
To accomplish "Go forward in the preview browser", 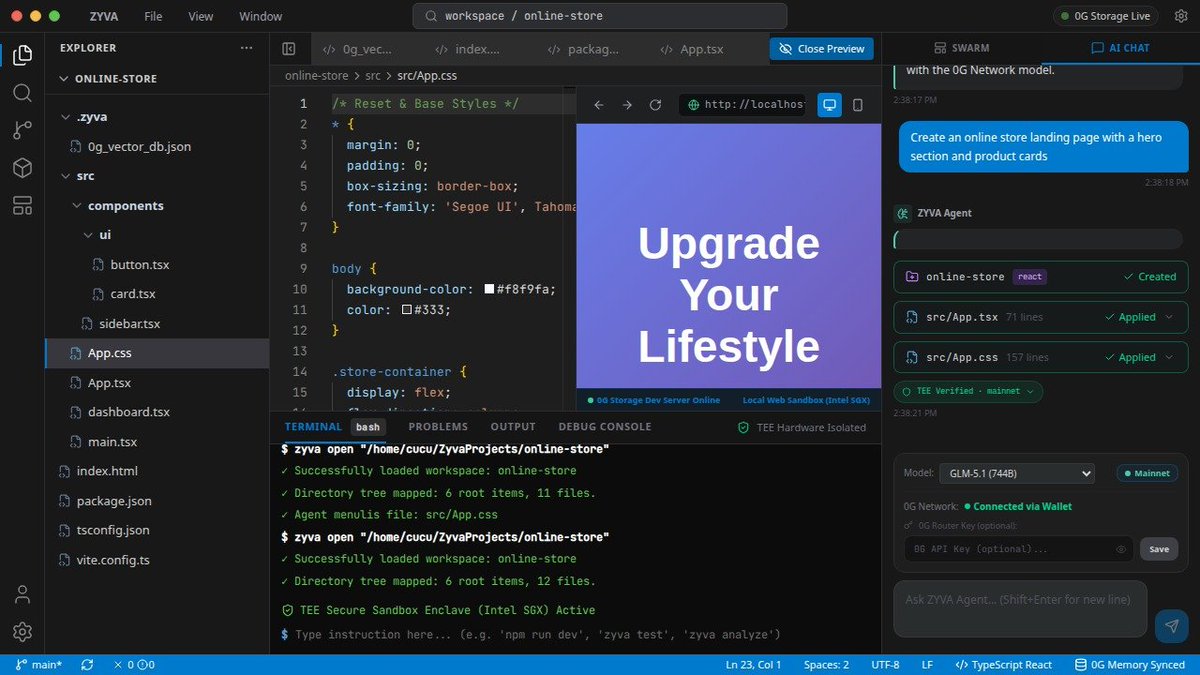I will tap(627, 105).
